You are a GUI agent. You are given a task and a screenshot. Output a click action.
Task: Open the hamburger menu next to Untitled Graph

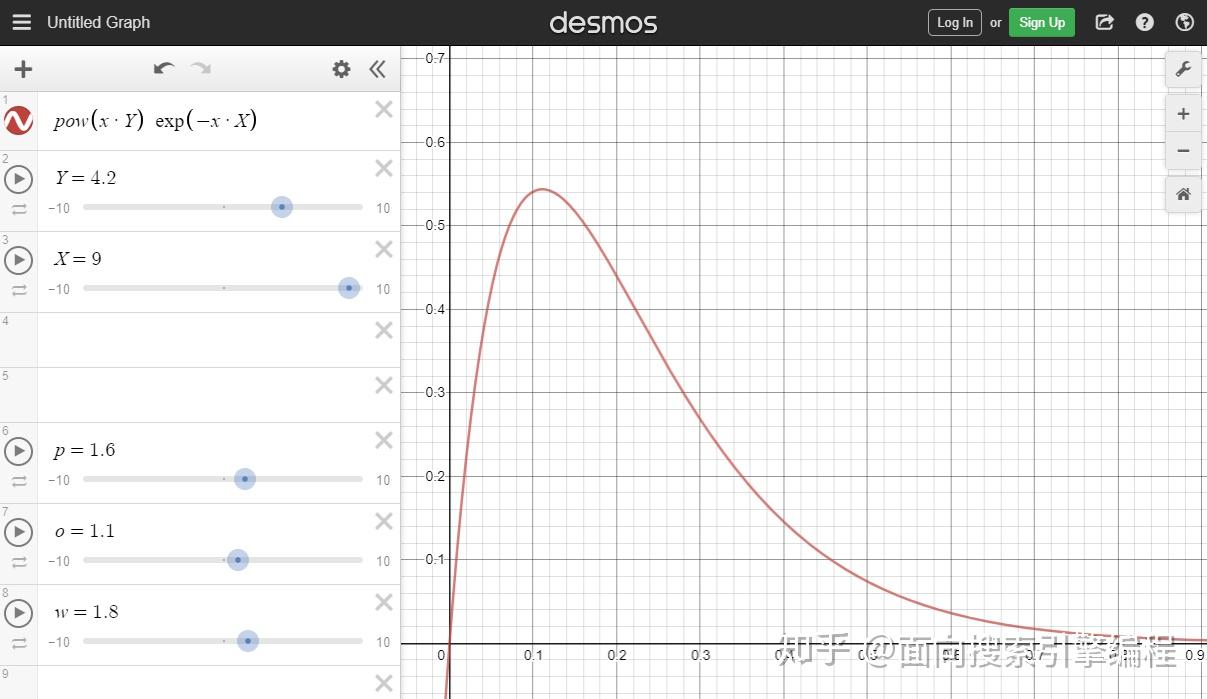pos(21,22)
